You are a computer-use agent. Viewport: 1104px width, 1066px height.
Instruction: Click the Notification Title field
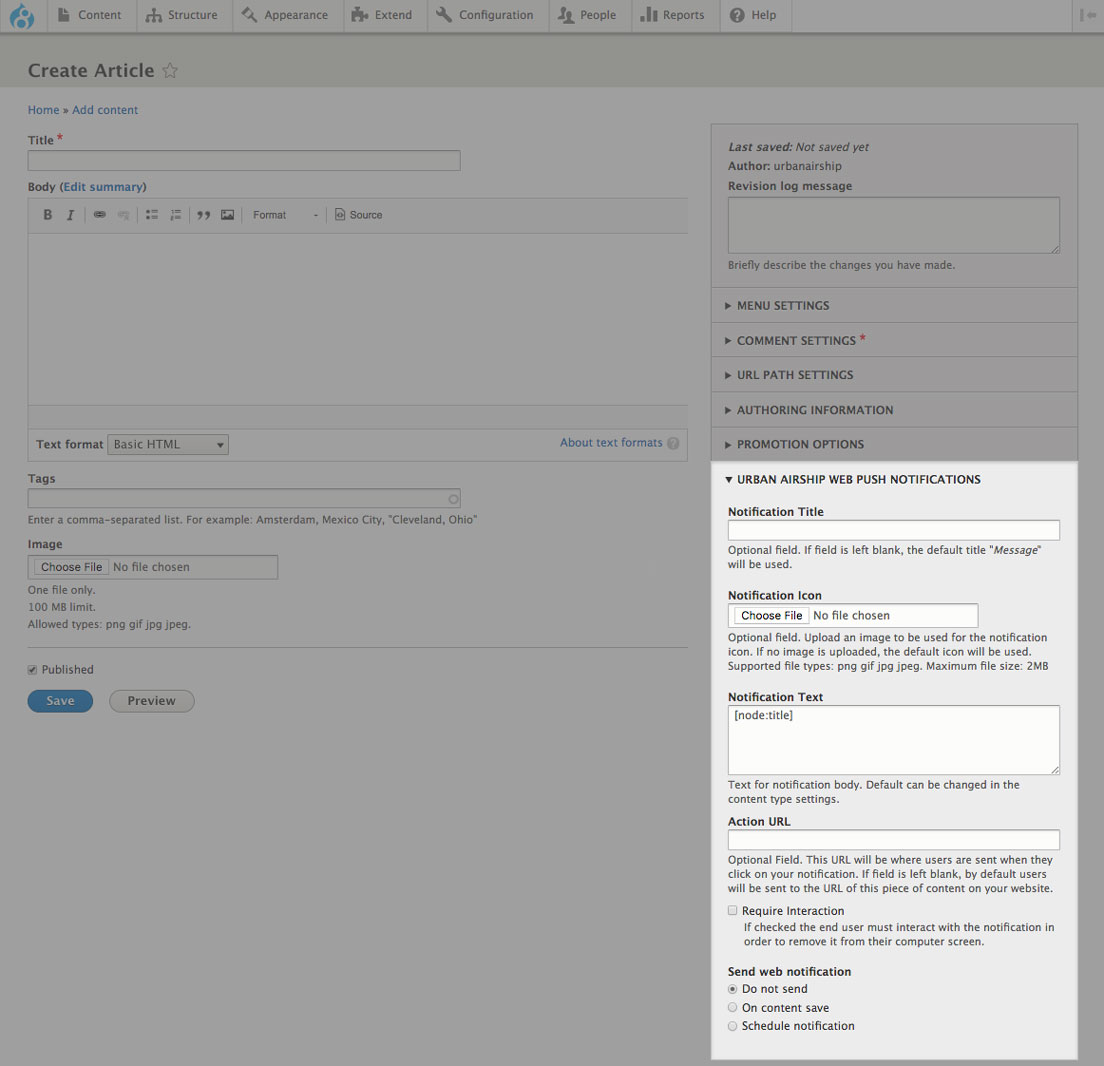point(893,530)
